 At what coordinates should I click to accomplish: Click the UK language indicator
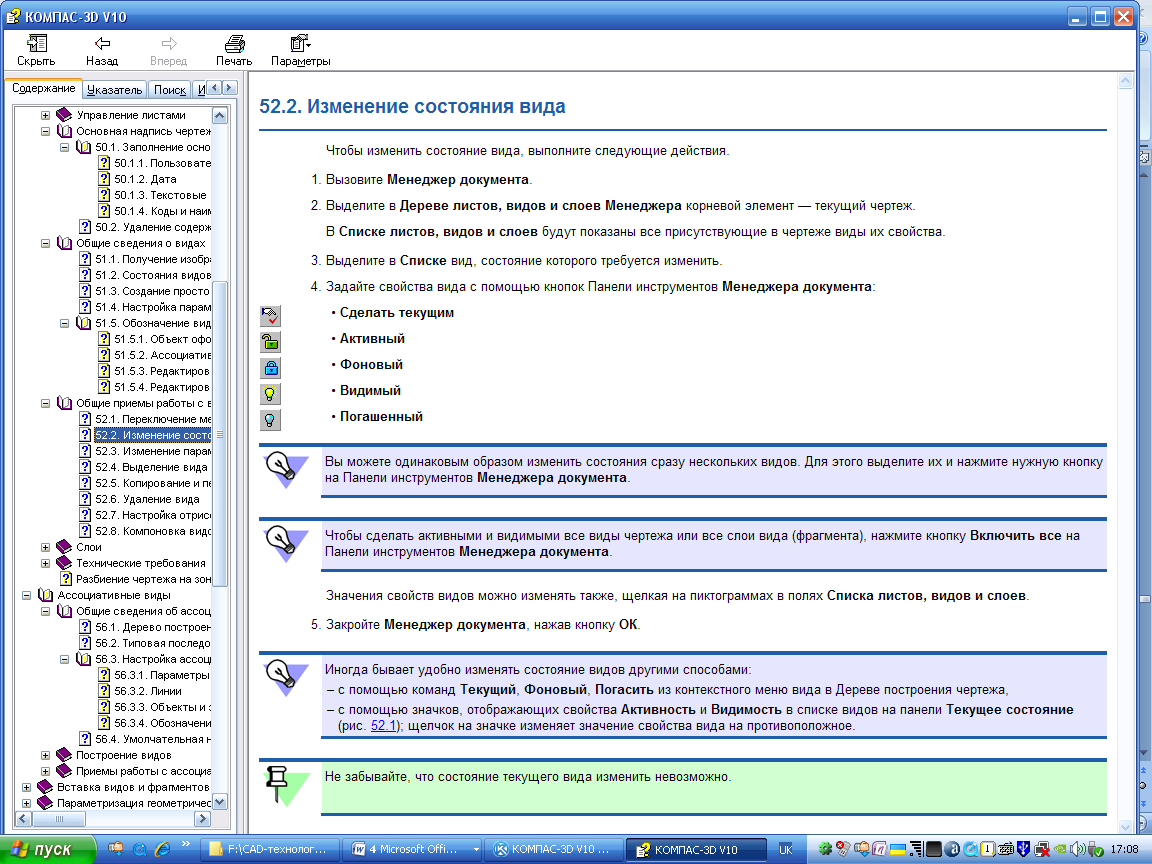[785, 850]
